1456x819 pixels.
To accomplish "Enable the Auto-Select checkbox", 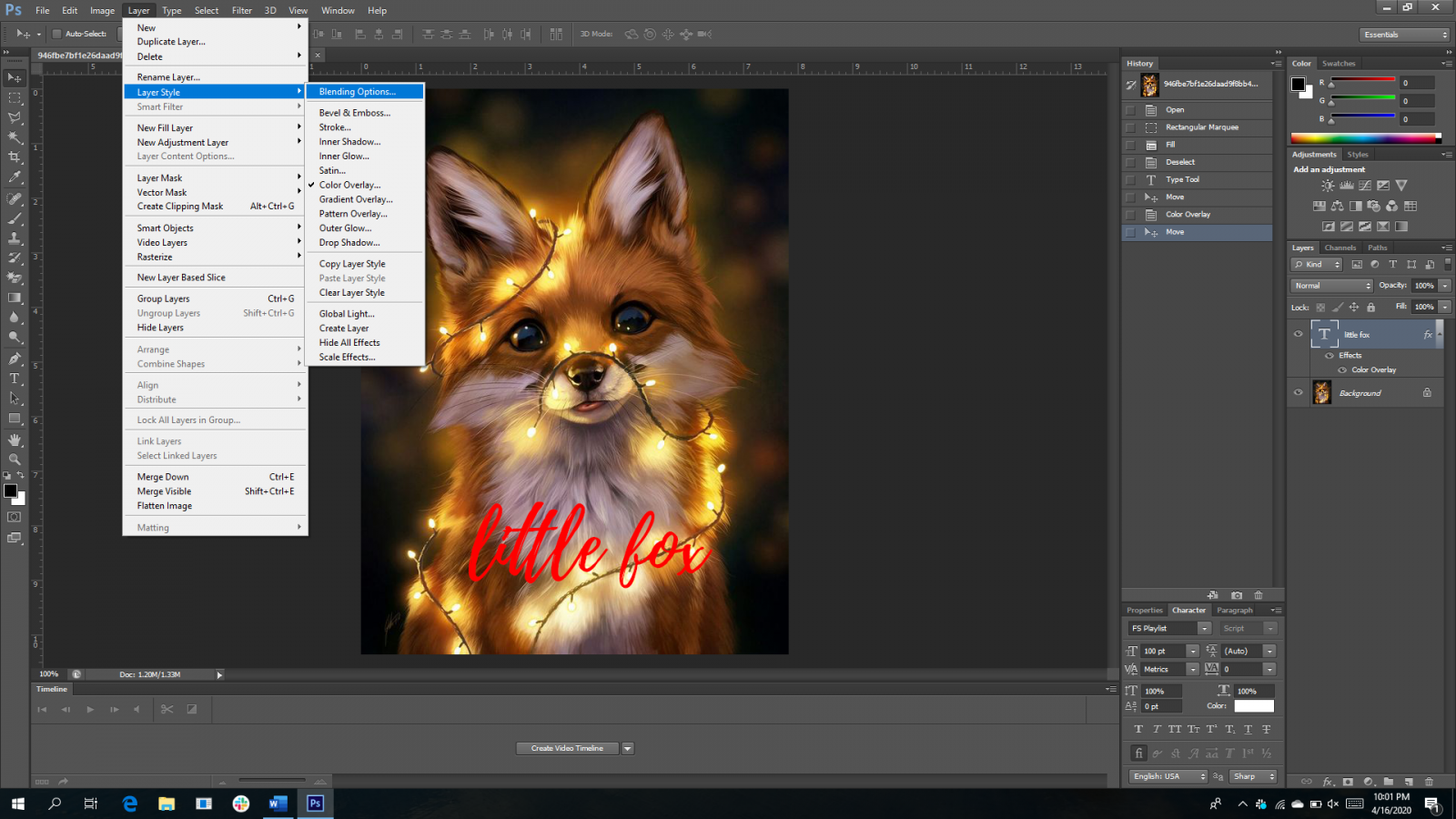I will (56, 34).
